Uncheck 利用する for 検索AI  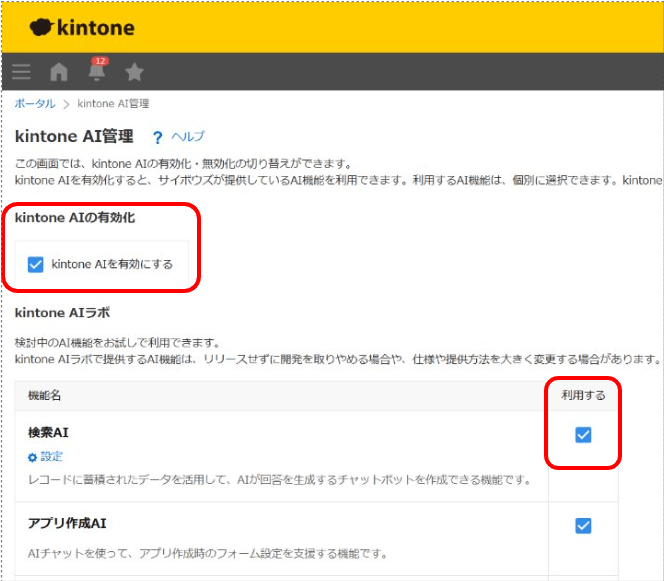point(583,435)
